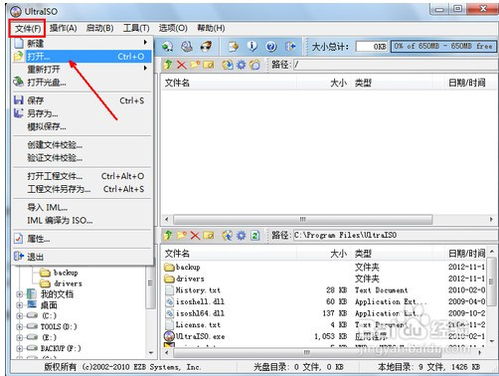The height and width of the screenshot is (376, 499).
Task: Click the green up-folder icon in upper pane
Action: coord(168,64)
